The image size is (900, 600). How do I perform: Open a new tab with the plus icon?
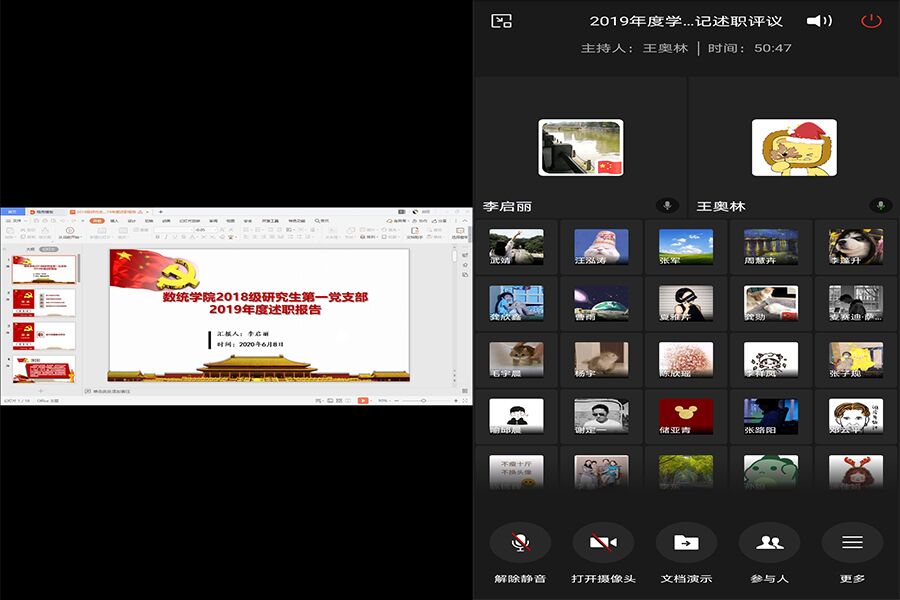pos(160,212)
